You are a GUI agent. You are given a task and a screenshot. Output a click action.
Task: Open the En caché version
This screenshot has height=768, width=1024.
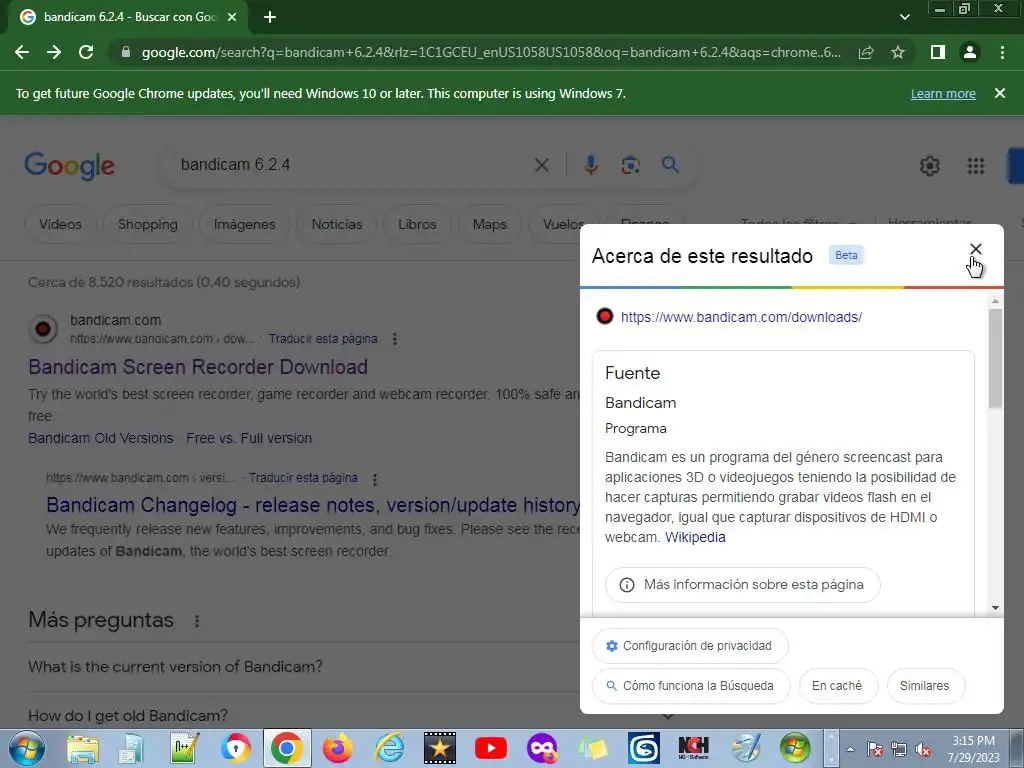[x=838, y=686]
